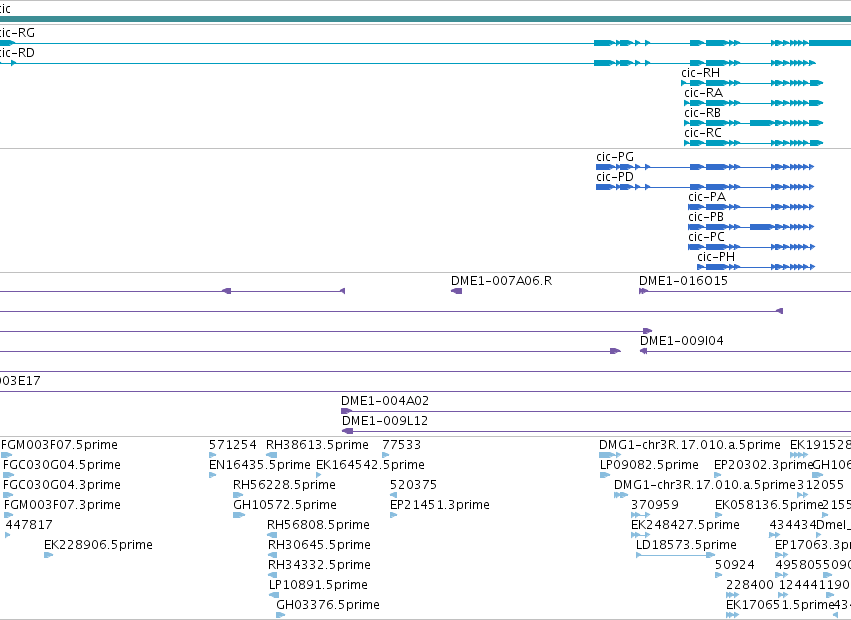851x620 pixels.
Task: Click the RH56228.5prime label
Action: (x=284, y=485)
